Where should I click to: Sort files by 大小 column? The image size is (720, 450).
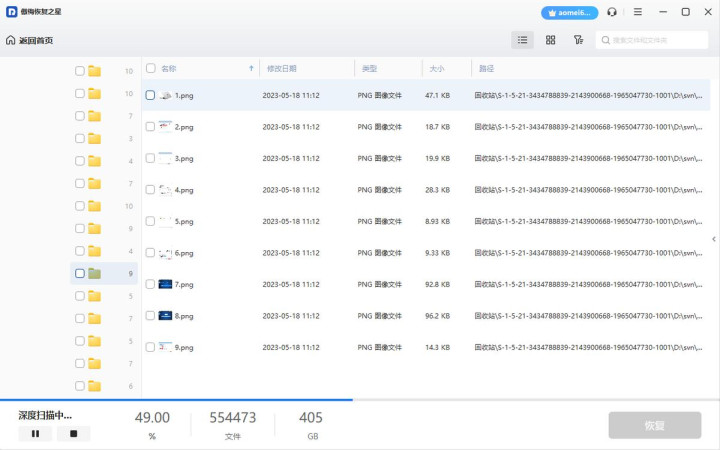[437, 69]
